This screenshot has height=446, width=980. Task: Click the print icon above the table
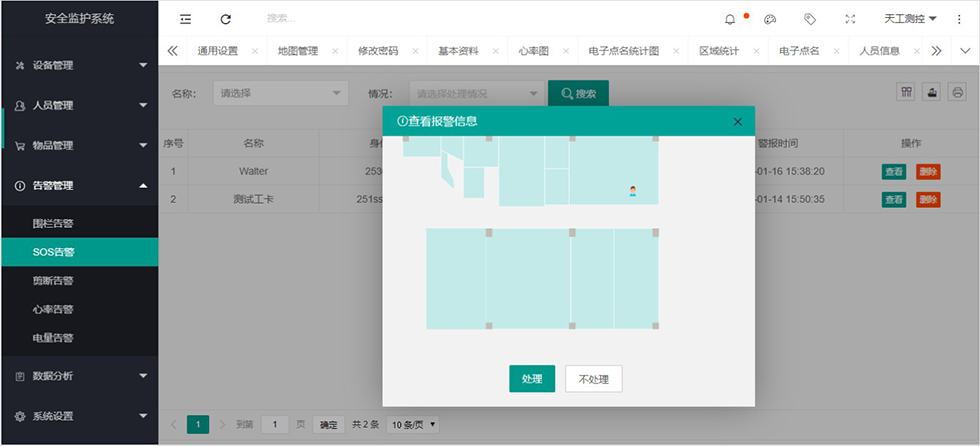pos(957,92)
